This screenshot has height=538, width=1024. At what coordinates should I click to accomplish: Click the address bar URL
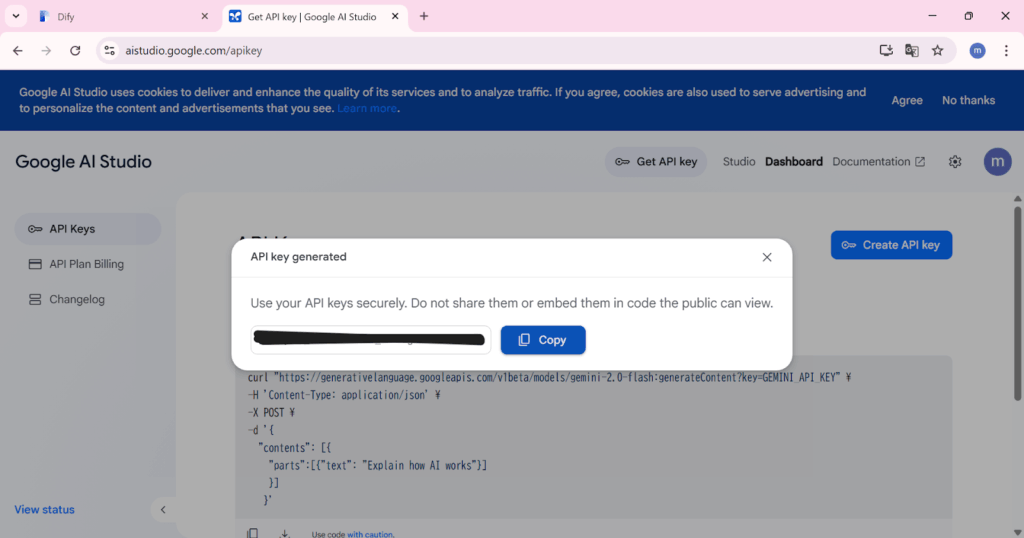[194, 50]
